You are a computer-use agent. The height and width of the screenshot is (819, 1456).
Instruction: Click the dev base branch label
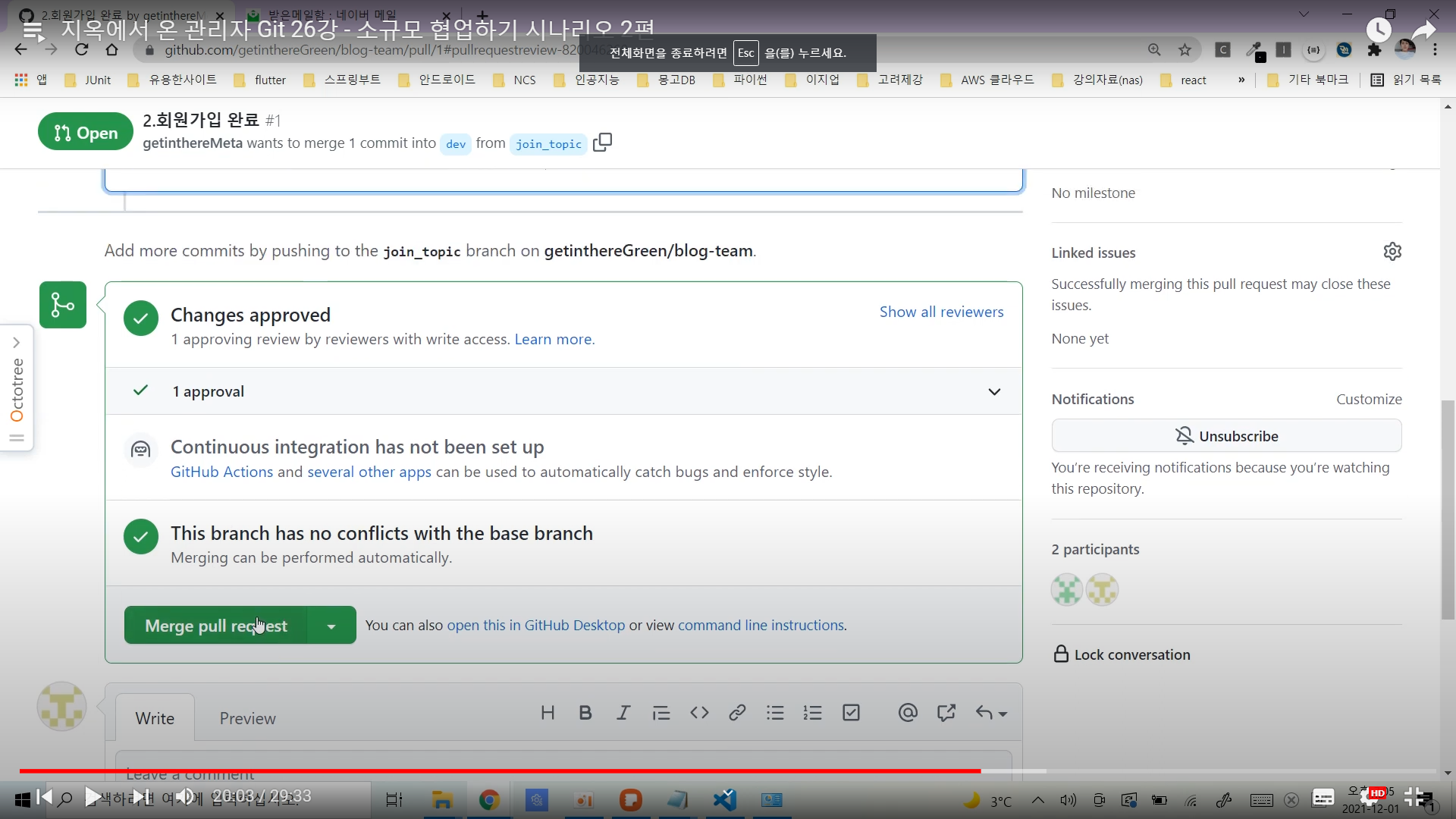point(456,144)
